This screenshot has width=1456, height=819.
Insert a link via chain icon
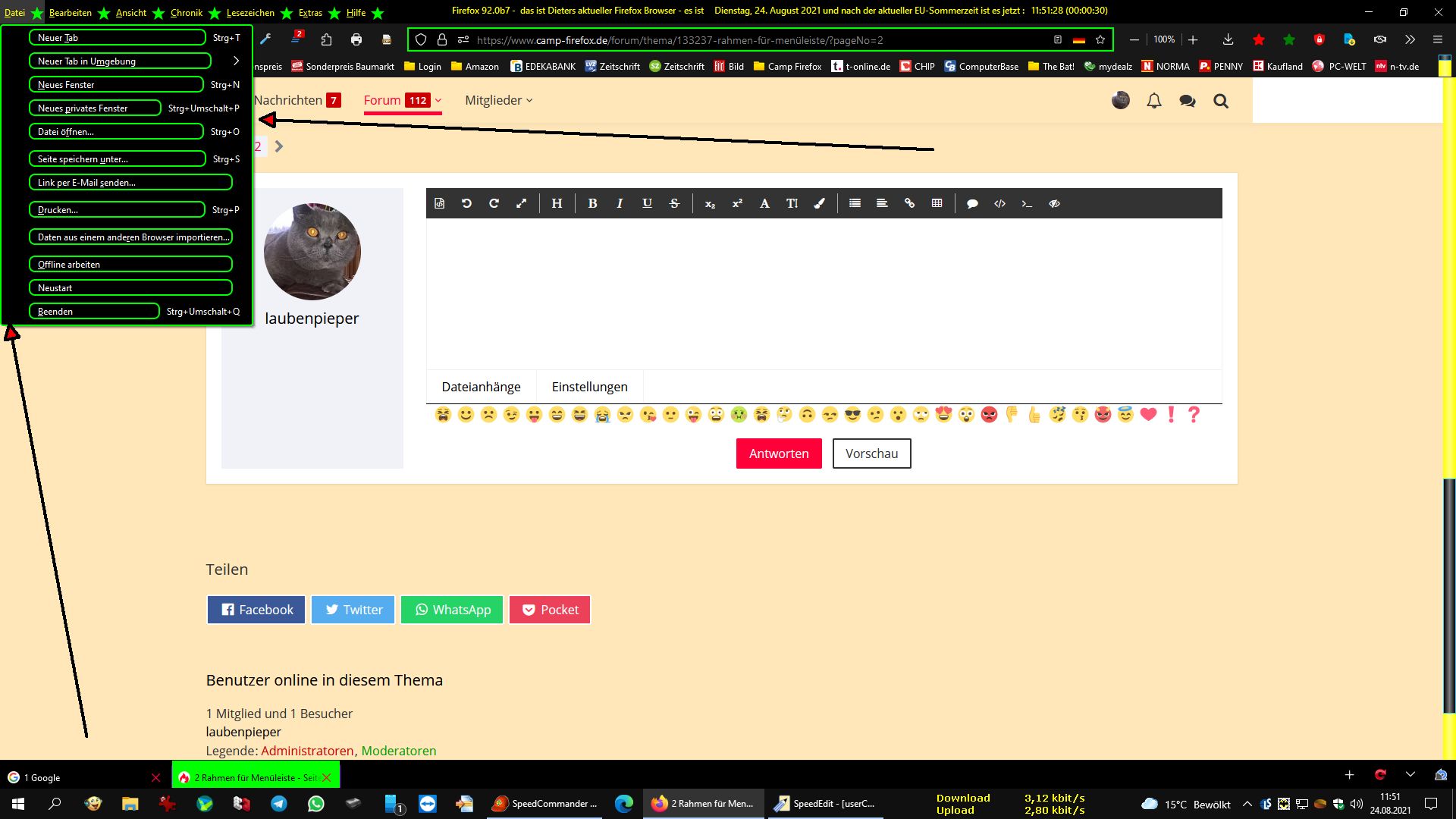tap(909, 203)
